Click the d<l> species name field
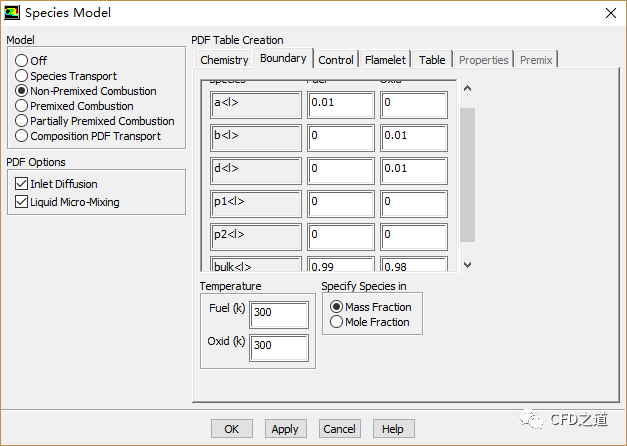The height and width of the screenshot is (446, 627). coord(256,171)
